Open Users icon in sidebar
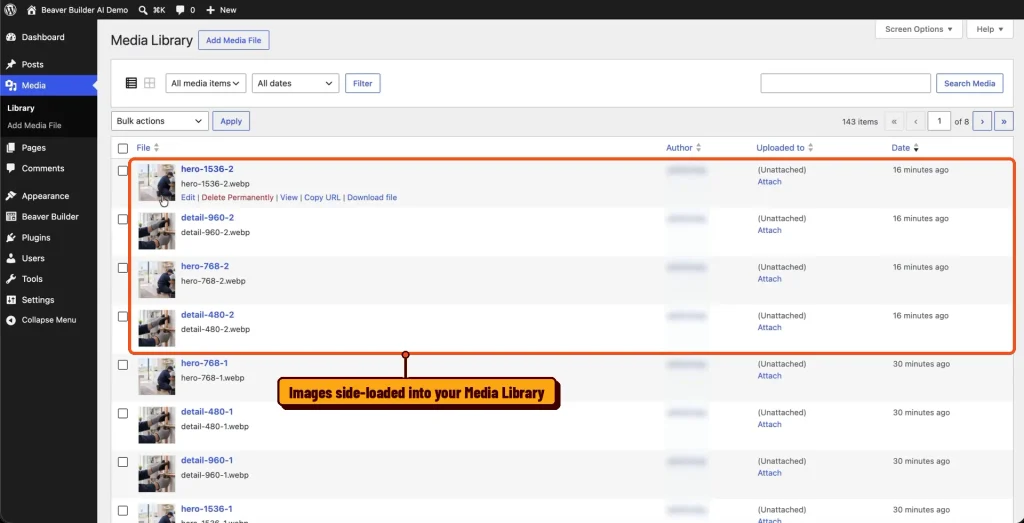Screen dimensions: 1024x523 (11, 259)
